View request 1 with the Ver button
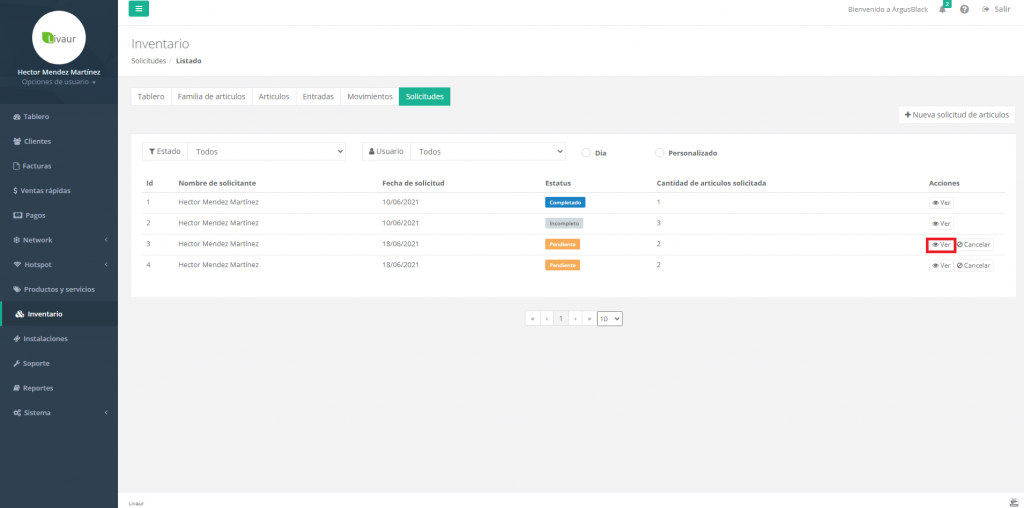Image resolution: width=1024 pixels, height=508 pixels. (940, 202)
